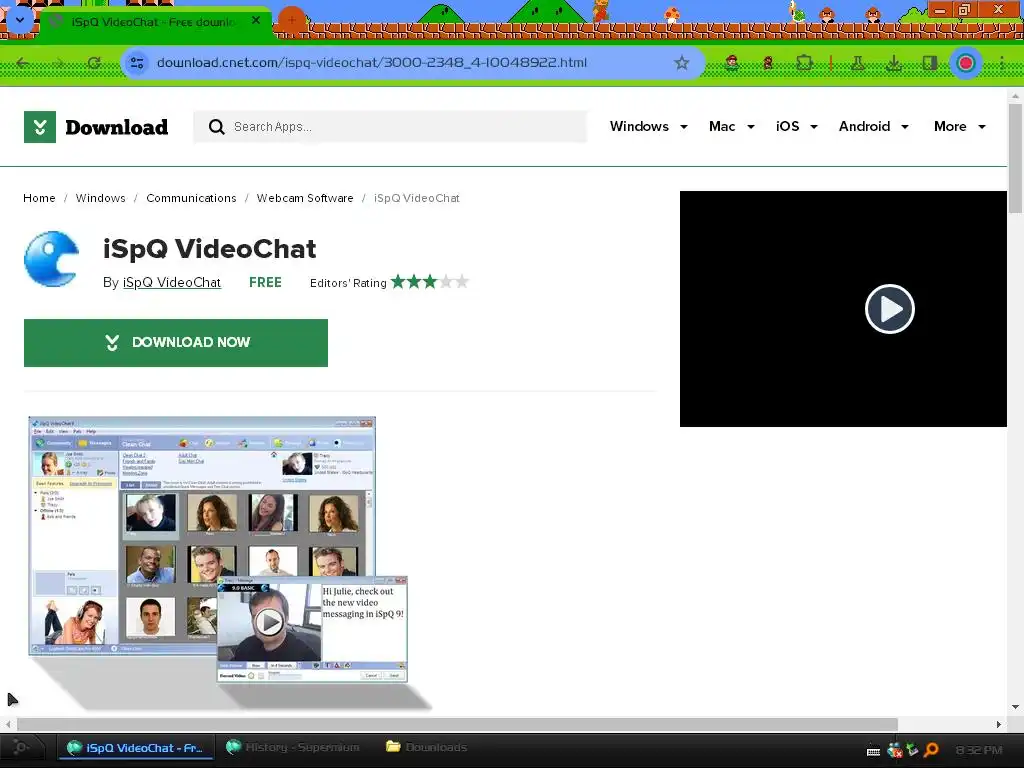Click the keyboard icon in system tray
The height and width of the screenshot is (768, 1024).
[873, 751]
